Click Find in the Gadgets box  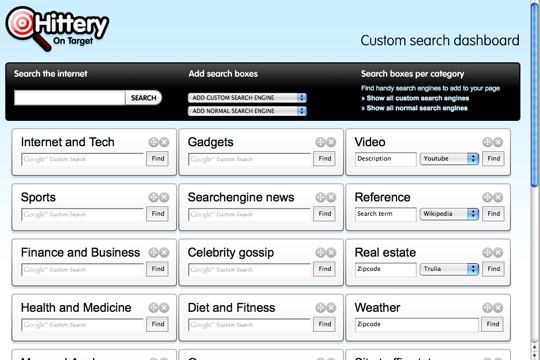pos(324,158)
